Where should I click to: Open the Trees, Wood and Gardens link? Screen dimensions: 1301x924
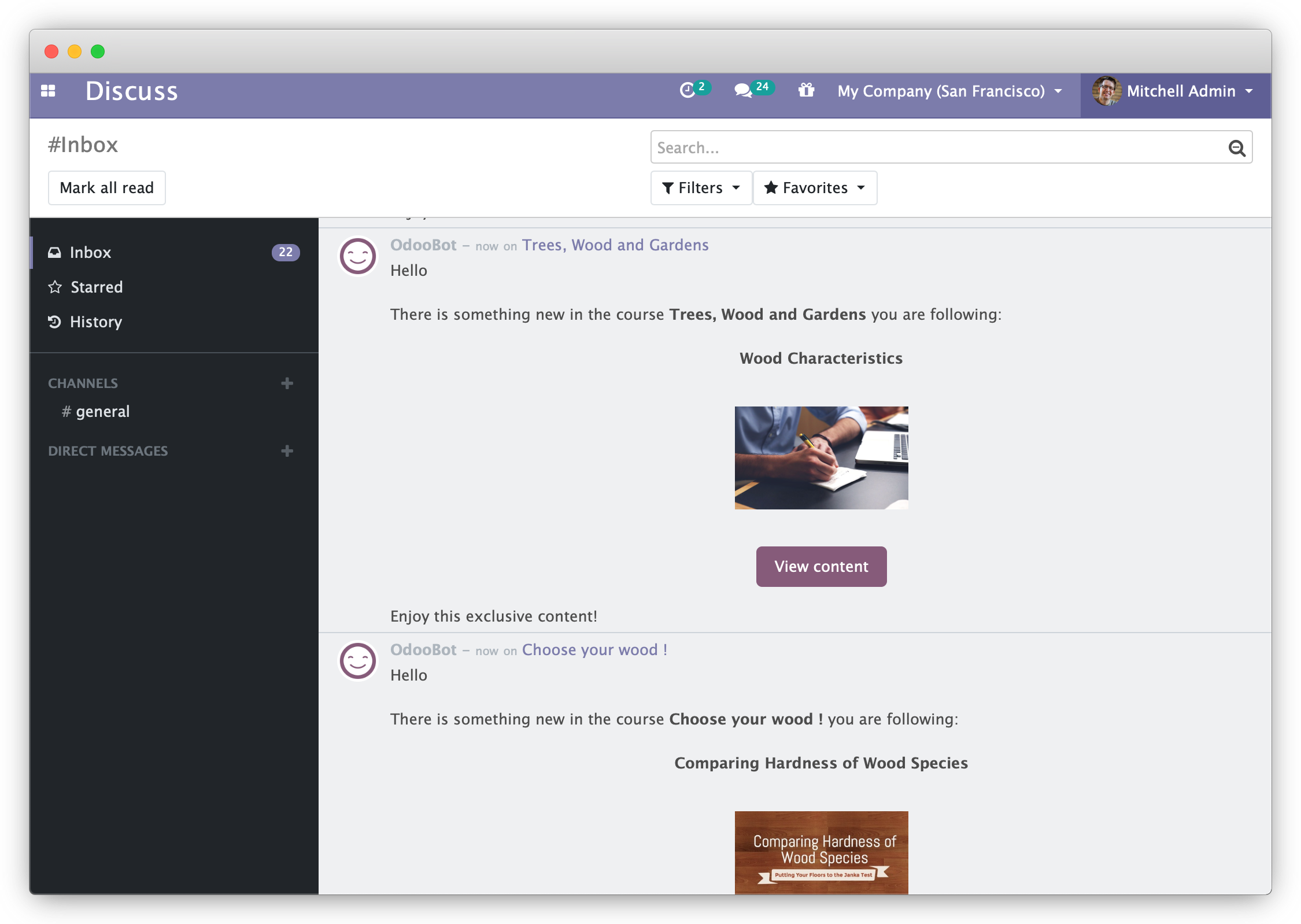pos(615,245)
